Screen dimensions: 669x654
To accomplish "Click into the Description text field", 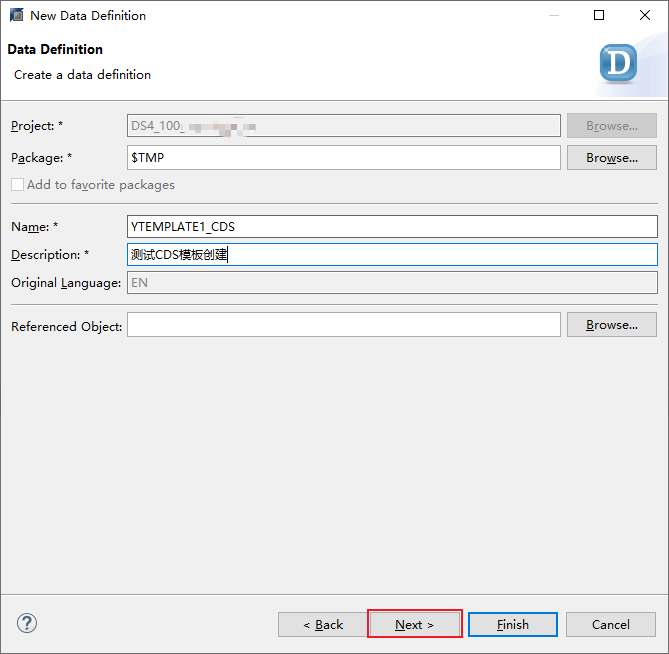I will [391, 255].
